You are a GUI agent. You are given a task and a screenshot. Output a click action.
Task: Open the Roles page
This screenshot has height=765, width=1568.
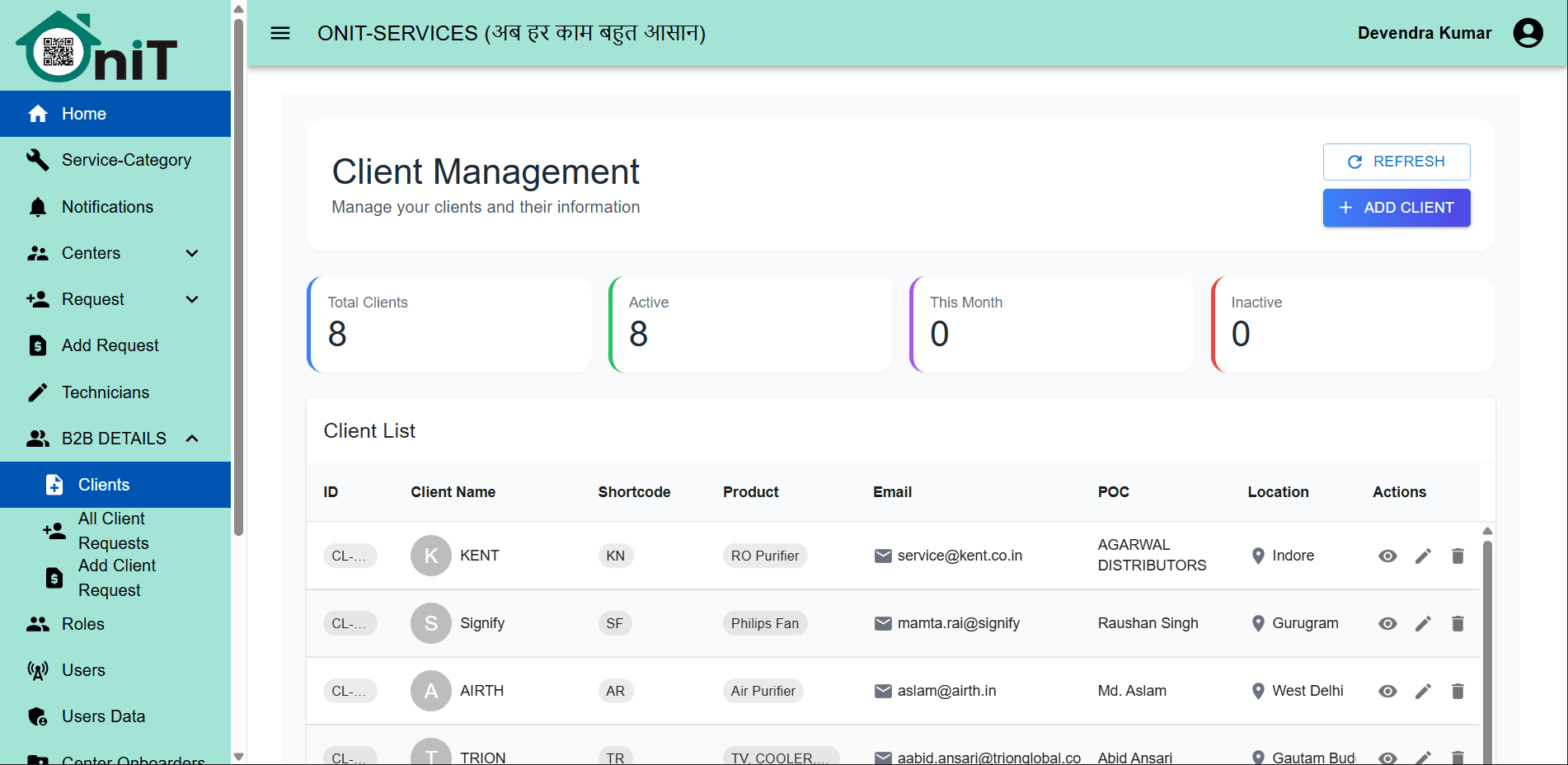click(x=115, y=624)
